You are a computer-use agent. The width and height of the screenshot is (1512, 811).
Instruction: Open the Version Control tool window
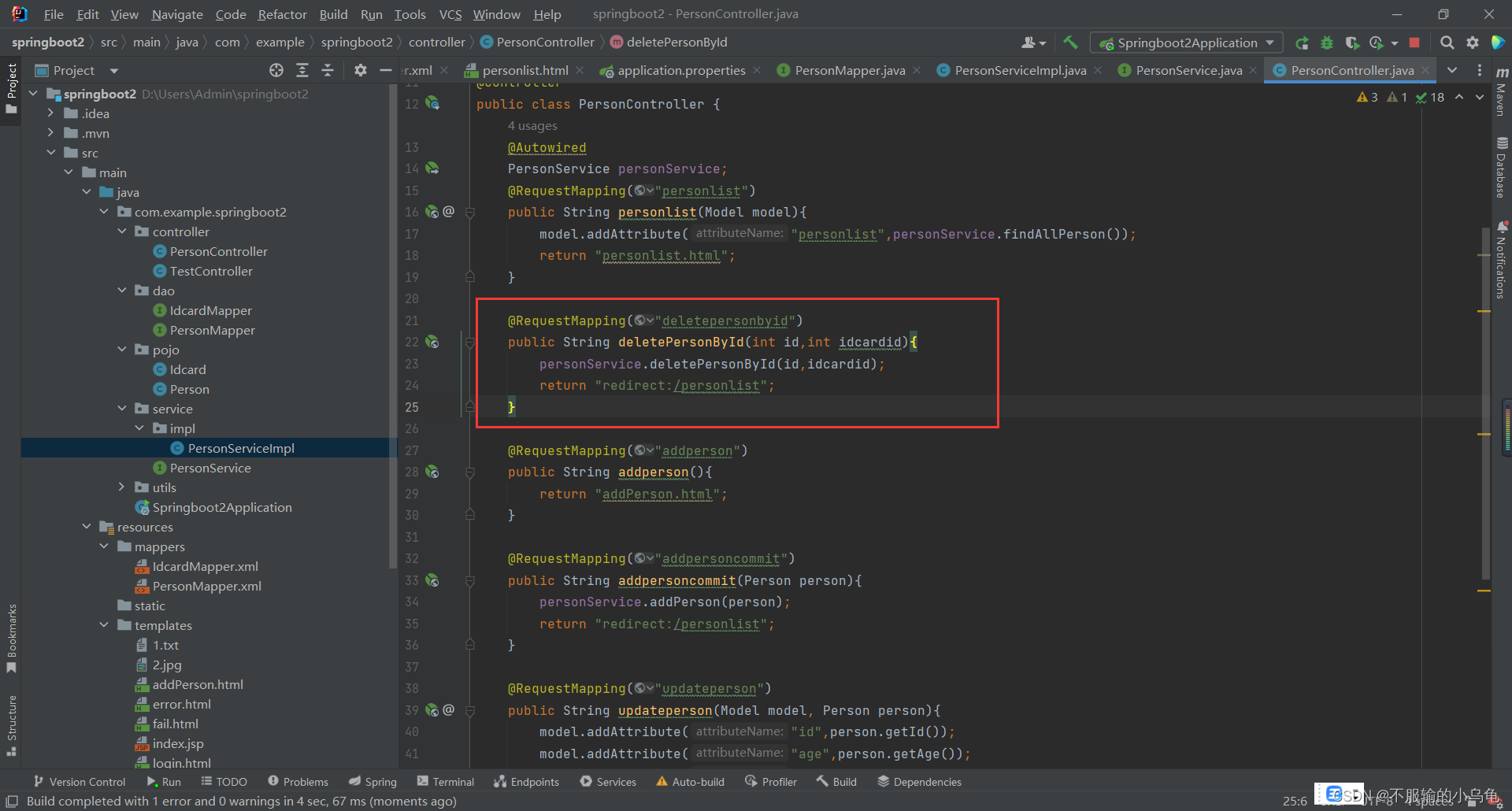80,782
